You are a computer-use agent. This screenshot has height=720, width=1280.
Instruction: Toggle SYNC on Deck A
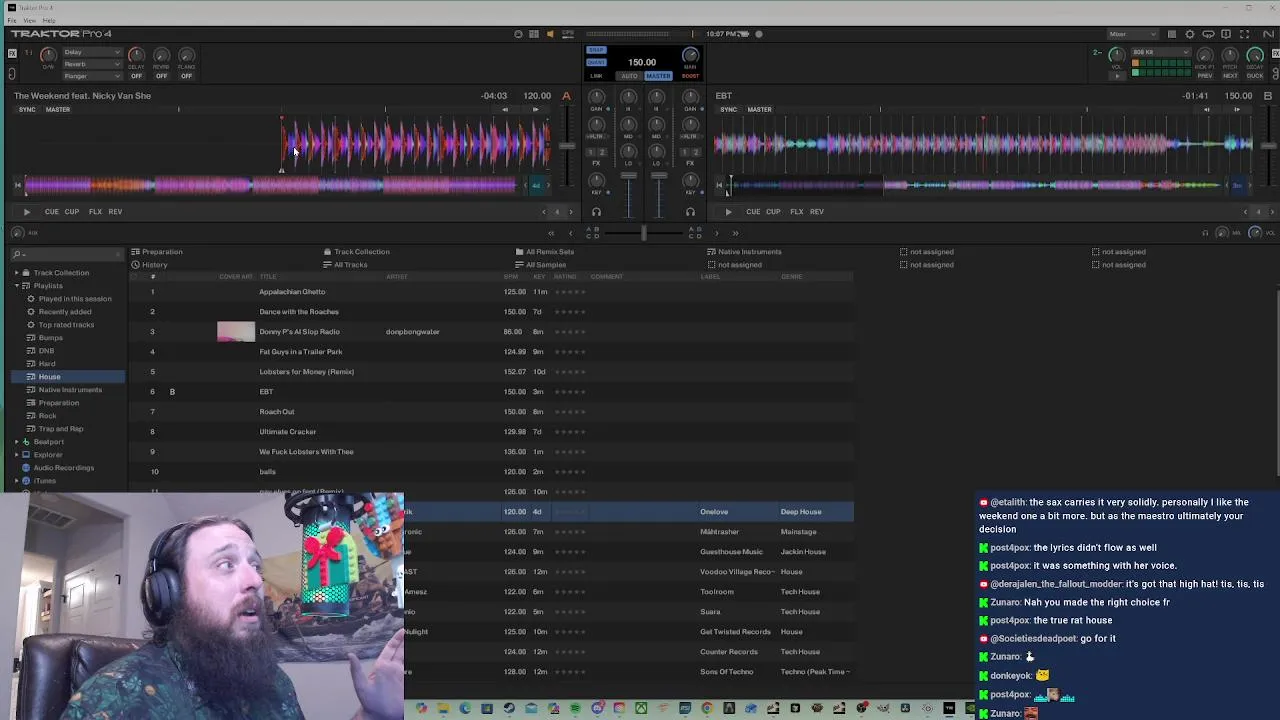28,110
